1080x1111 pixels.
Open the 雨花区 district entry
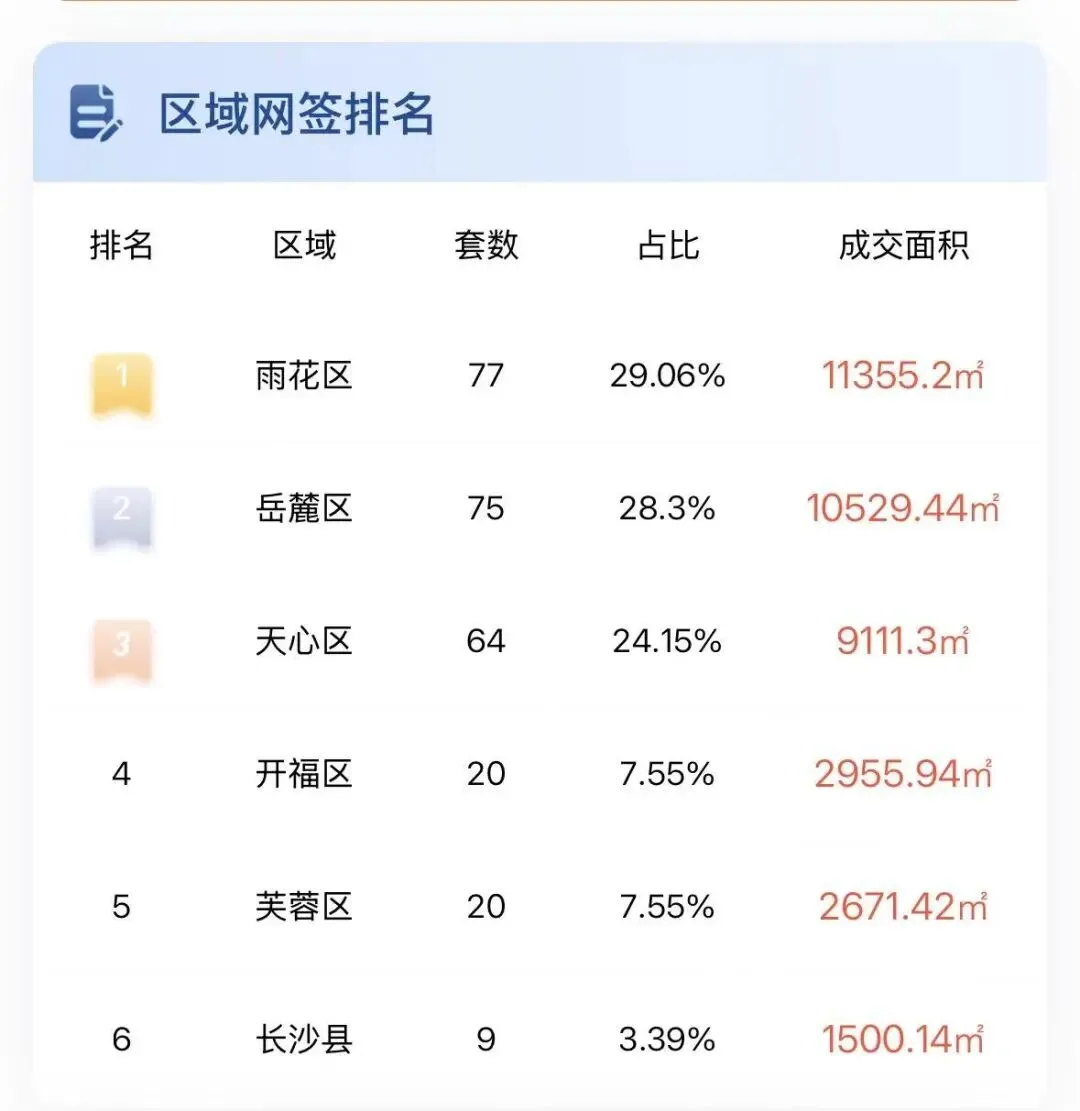click(x=304, y=376)
